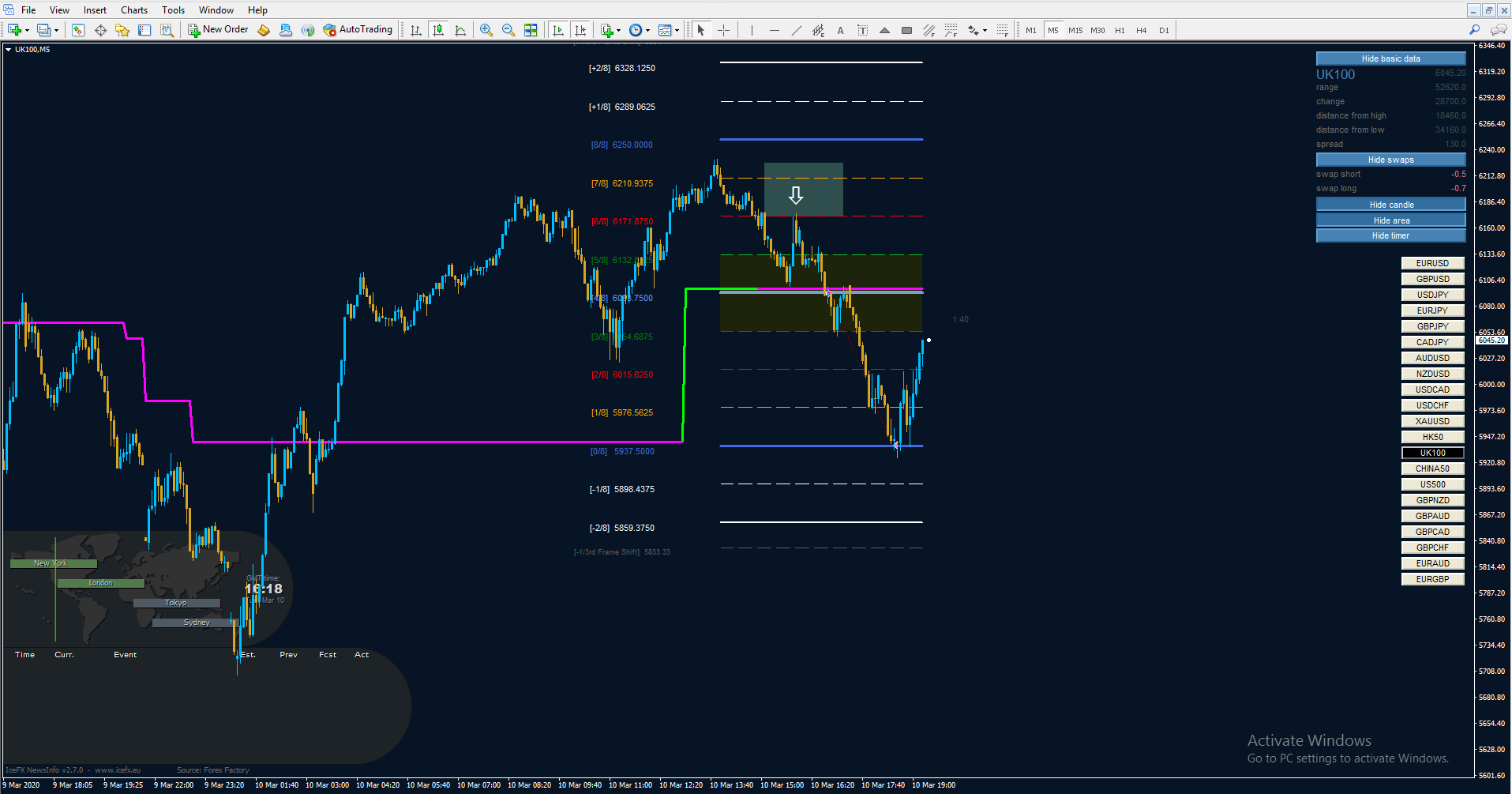This screenshot has height=794, width=1512.
Task: Switch symbol to XAUUSD
Action: coord(1432,421)
